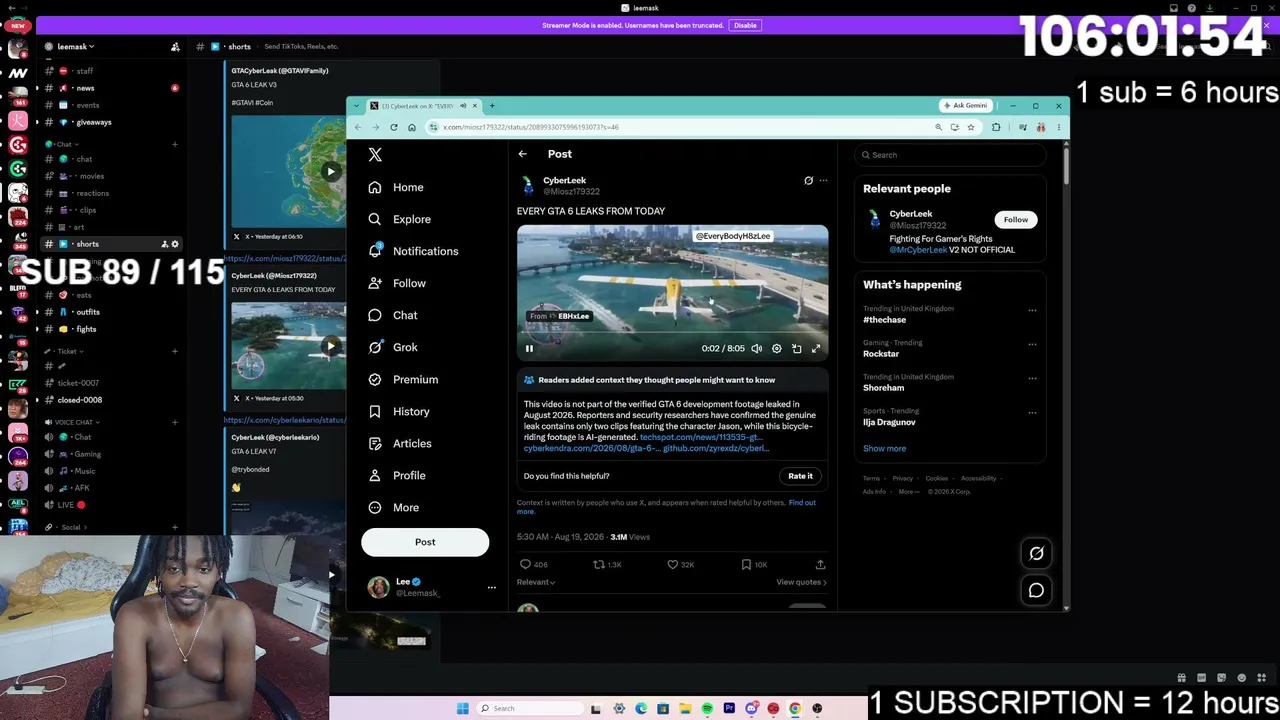Open the floating Grok button
This screenshot has width=1280, height=720.
click(1036, 553)
